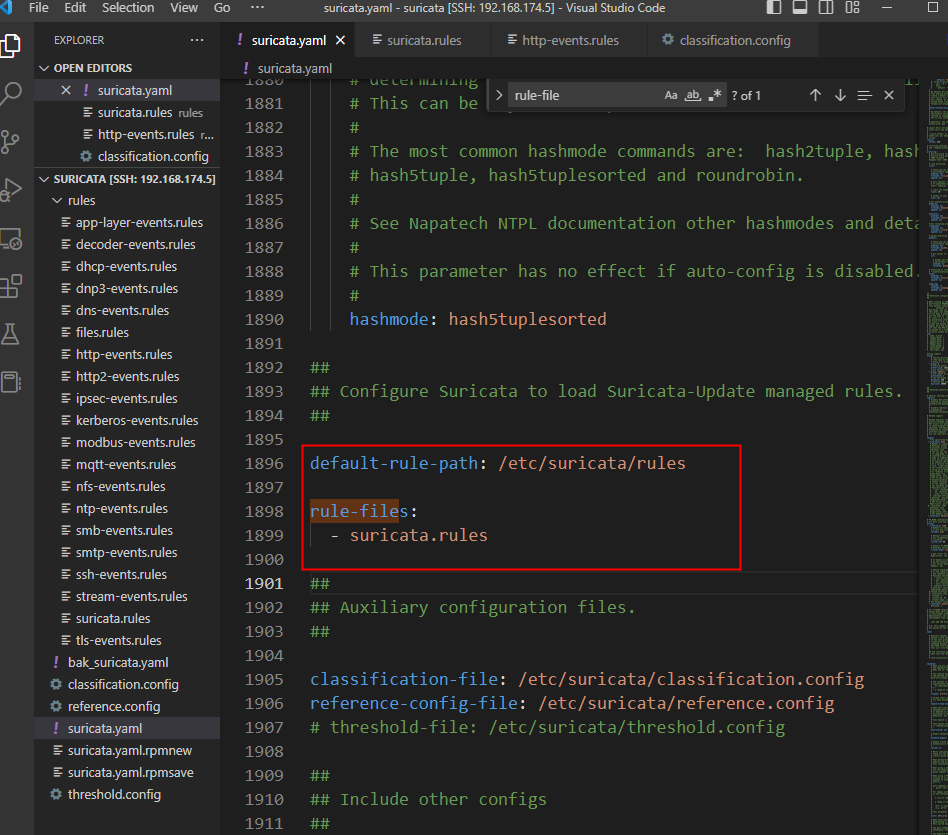The height and width of the screenshot is (835, 948).
Task: Toggle Match Case in find widget
Action: coord(670,96)
